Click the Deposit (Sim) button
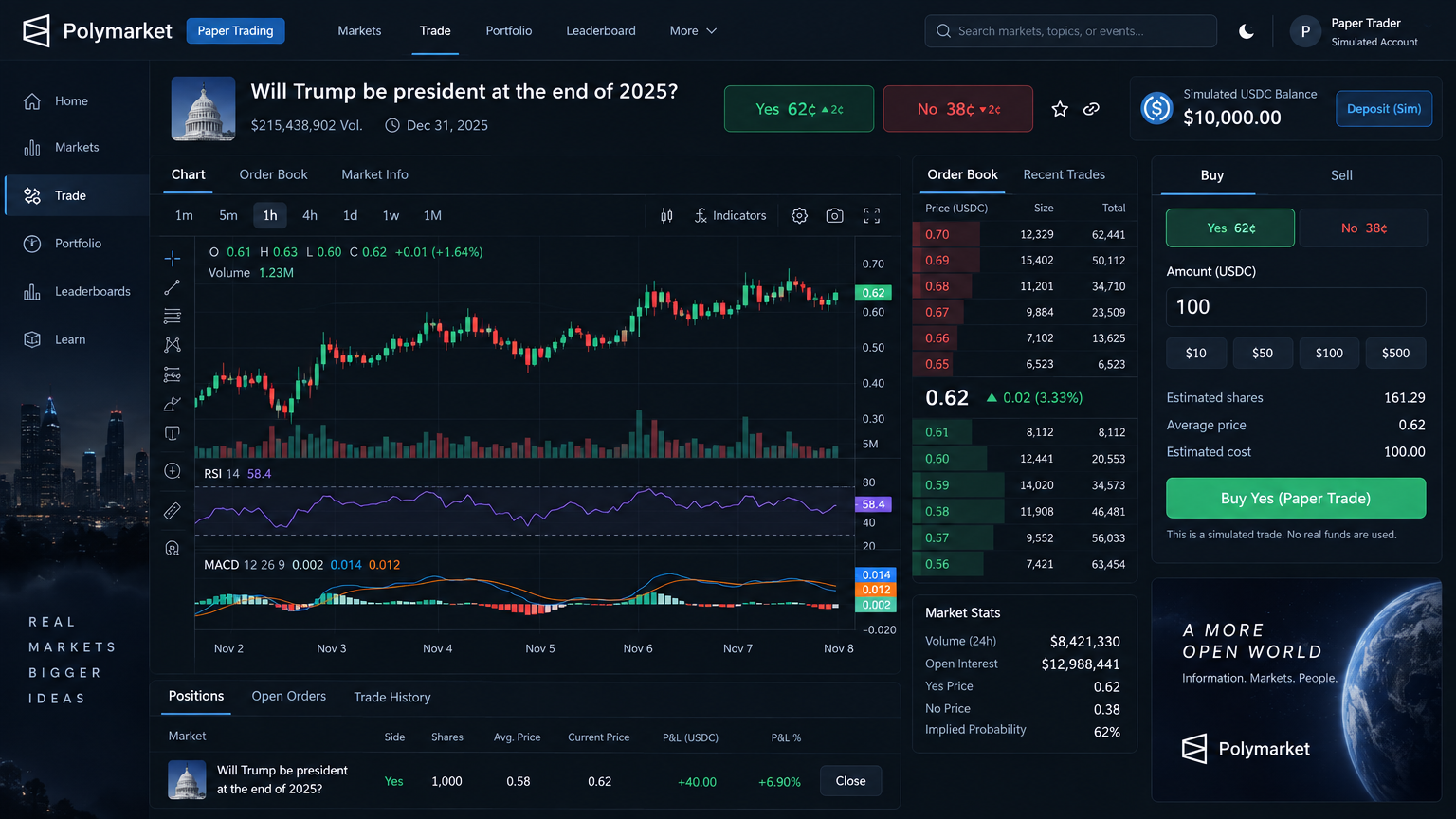Viewport: 1456px width, 819px height. [1384, 109]
